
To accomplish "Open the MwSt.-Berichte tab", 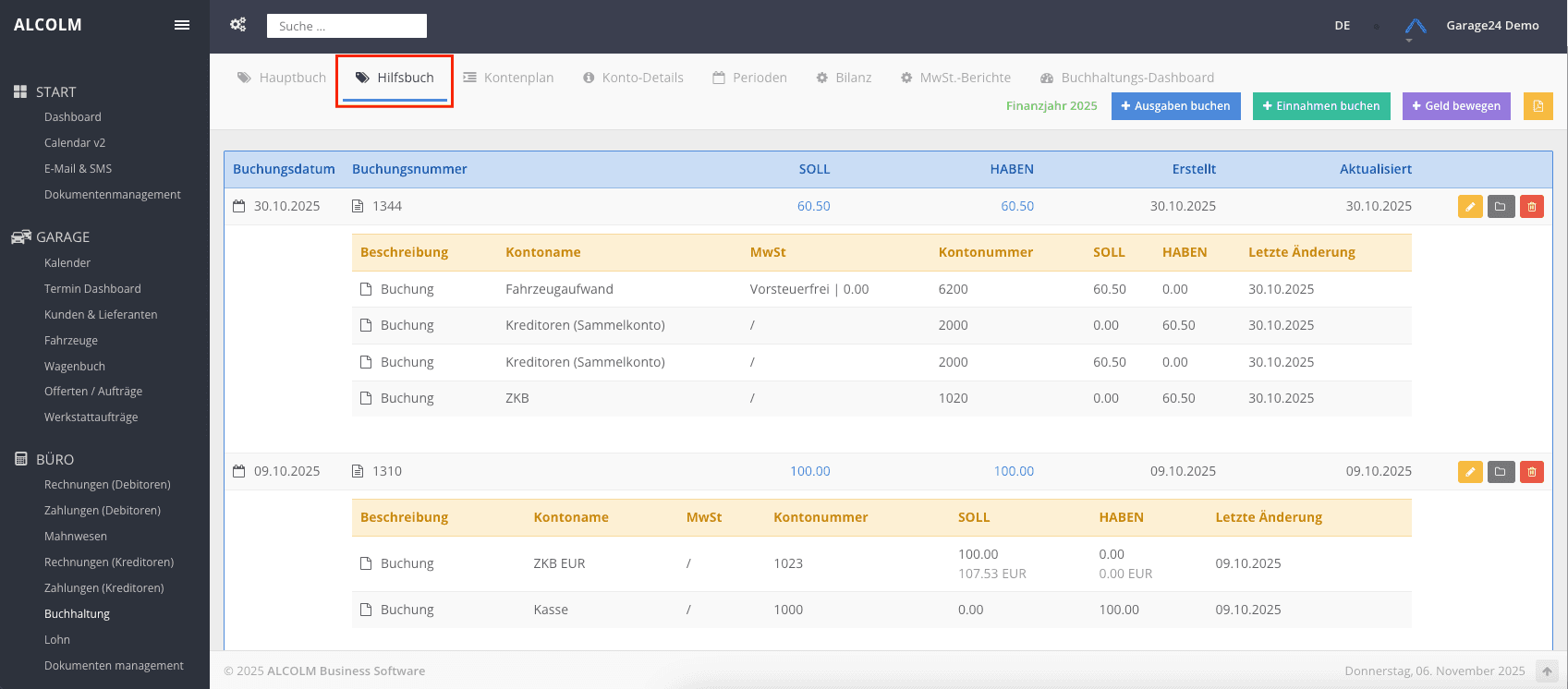I will point(955,78).
